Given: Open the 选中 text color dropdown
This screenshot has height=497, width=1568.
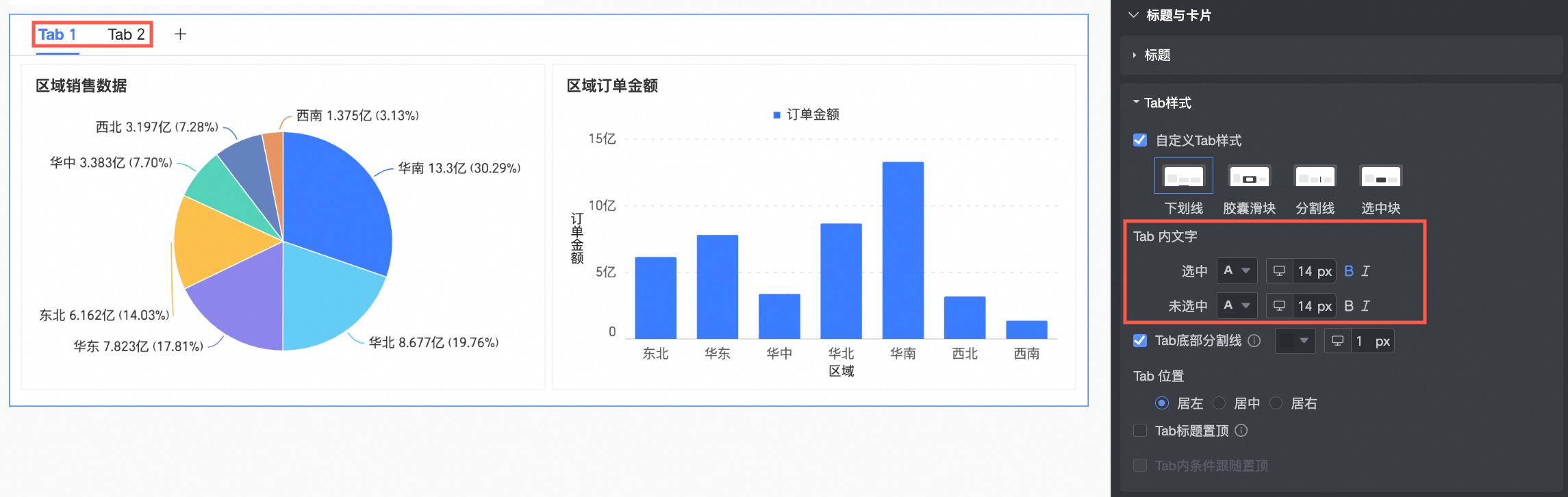Looking at the screenshot, I should 1237,271.
